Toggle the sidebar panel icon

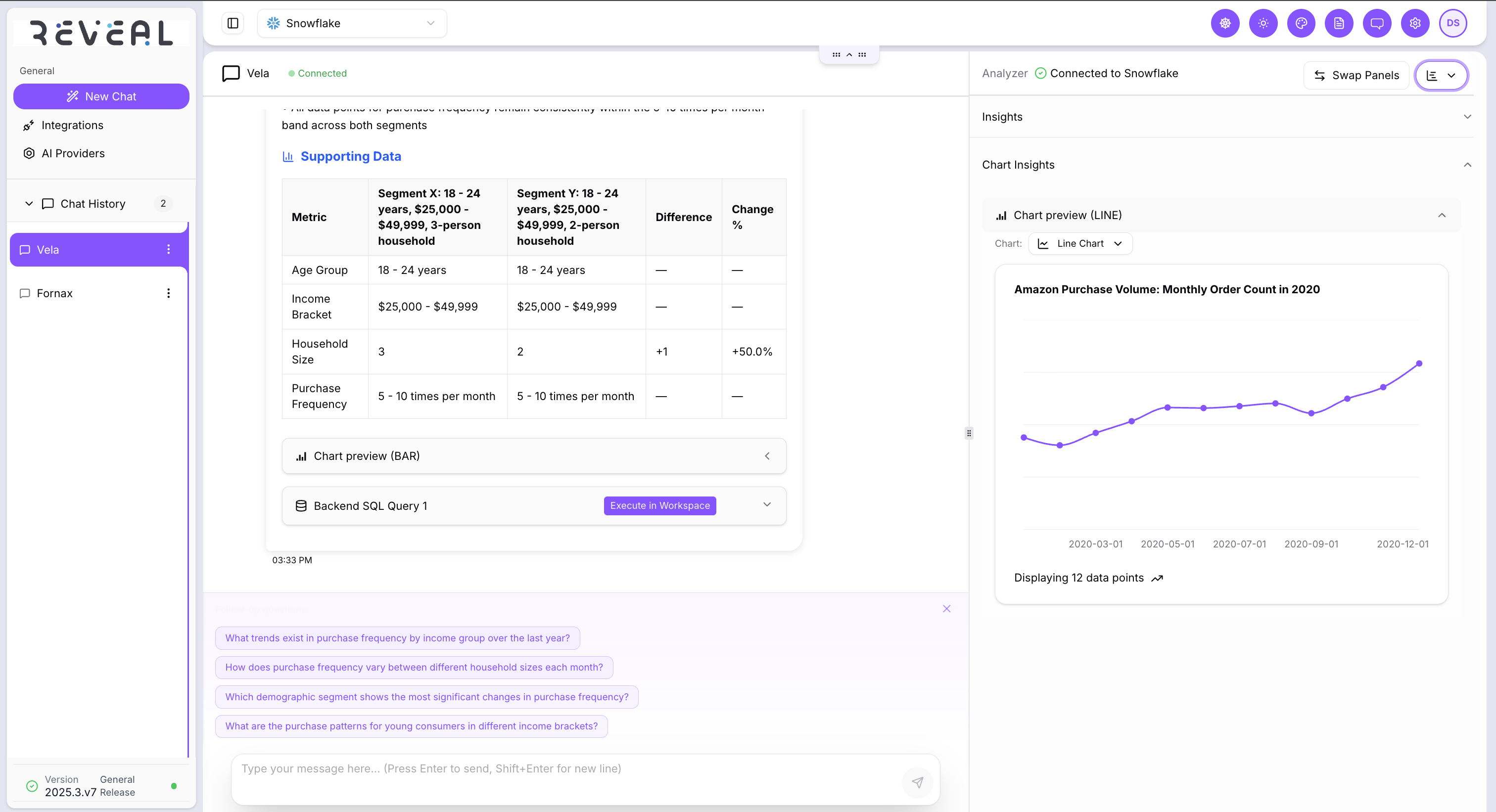coord(233,23)
